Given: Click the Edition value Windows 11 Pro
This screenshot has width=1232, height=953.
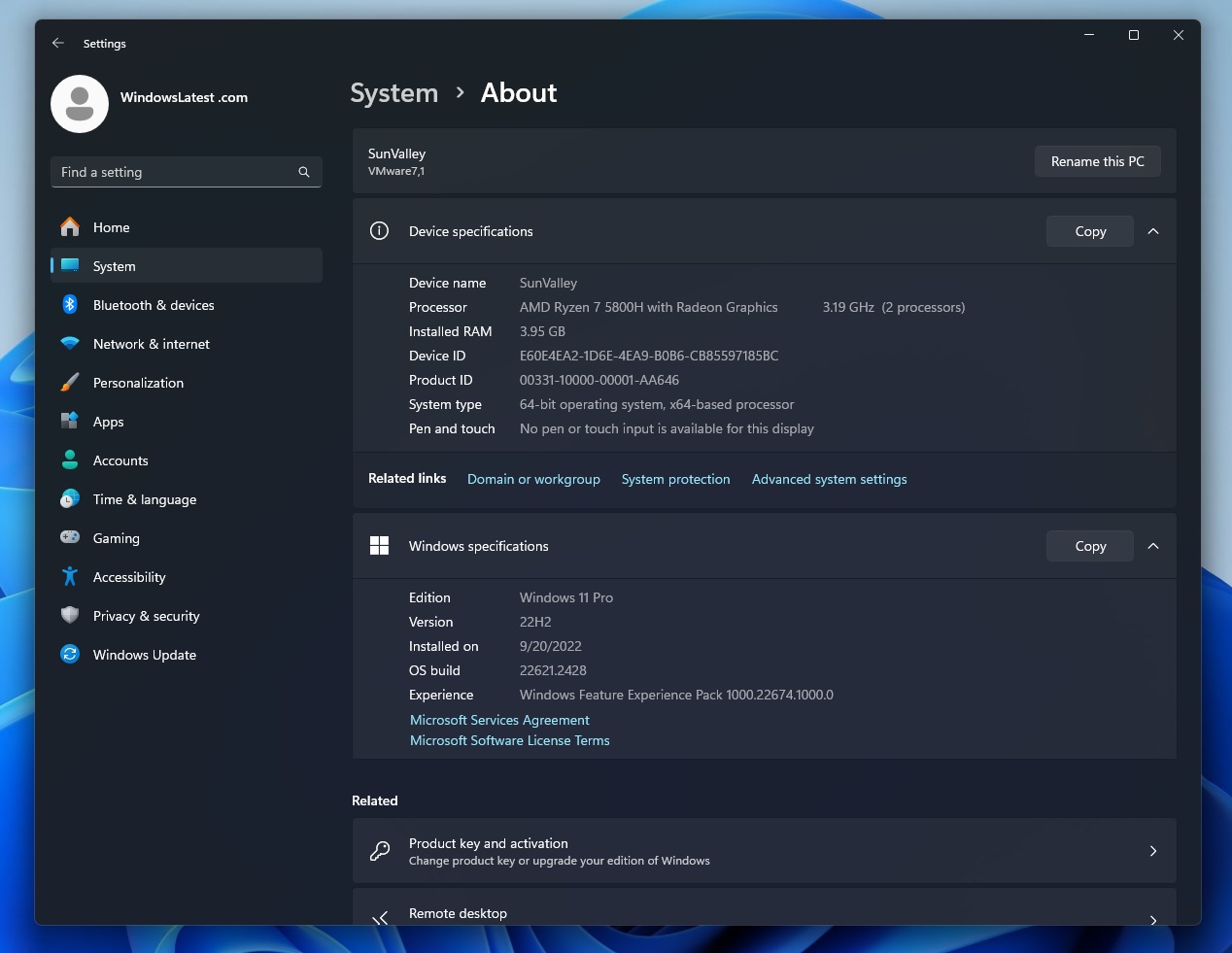Looking at the screenshot, I should (566, 597).
